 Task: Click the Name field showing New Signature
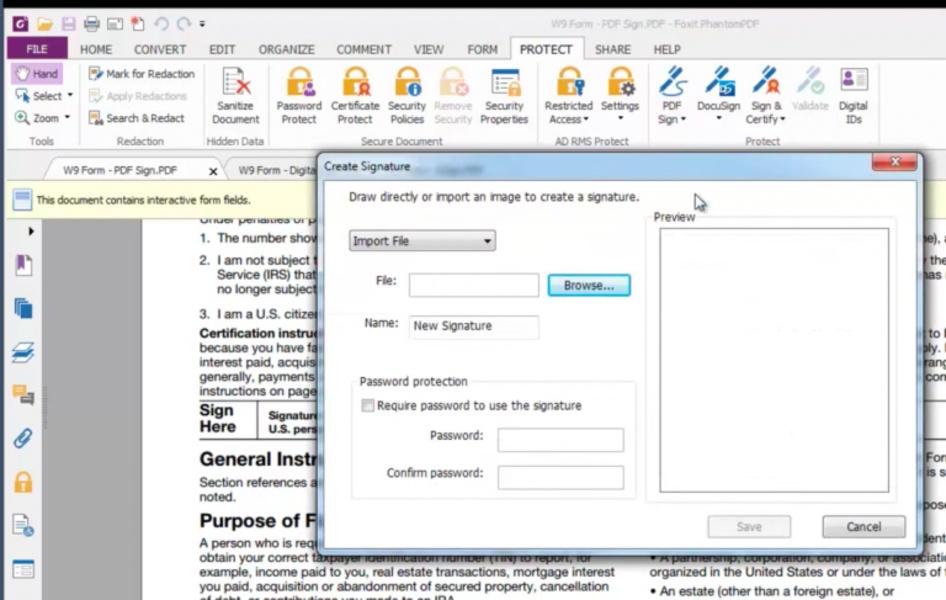pos(472,326)
